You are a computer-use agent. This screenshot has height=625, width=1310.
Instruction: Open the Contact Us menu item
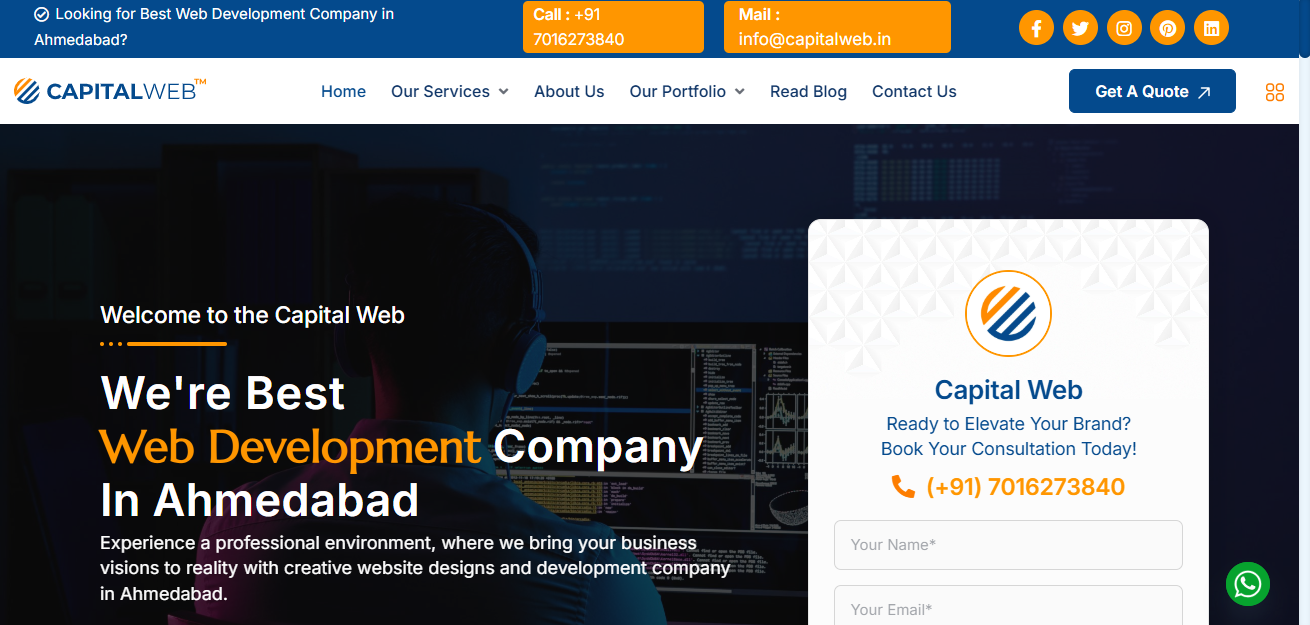point(914,91)
